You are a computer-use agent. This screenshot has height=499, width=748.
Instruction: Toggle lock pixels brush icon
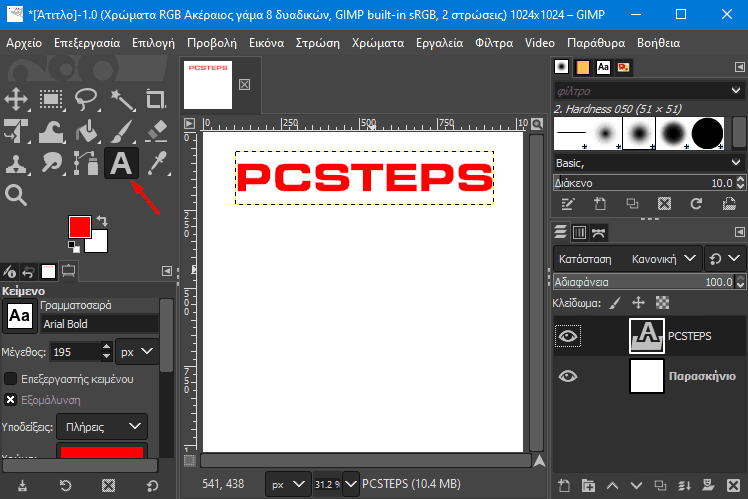(615, 302)
